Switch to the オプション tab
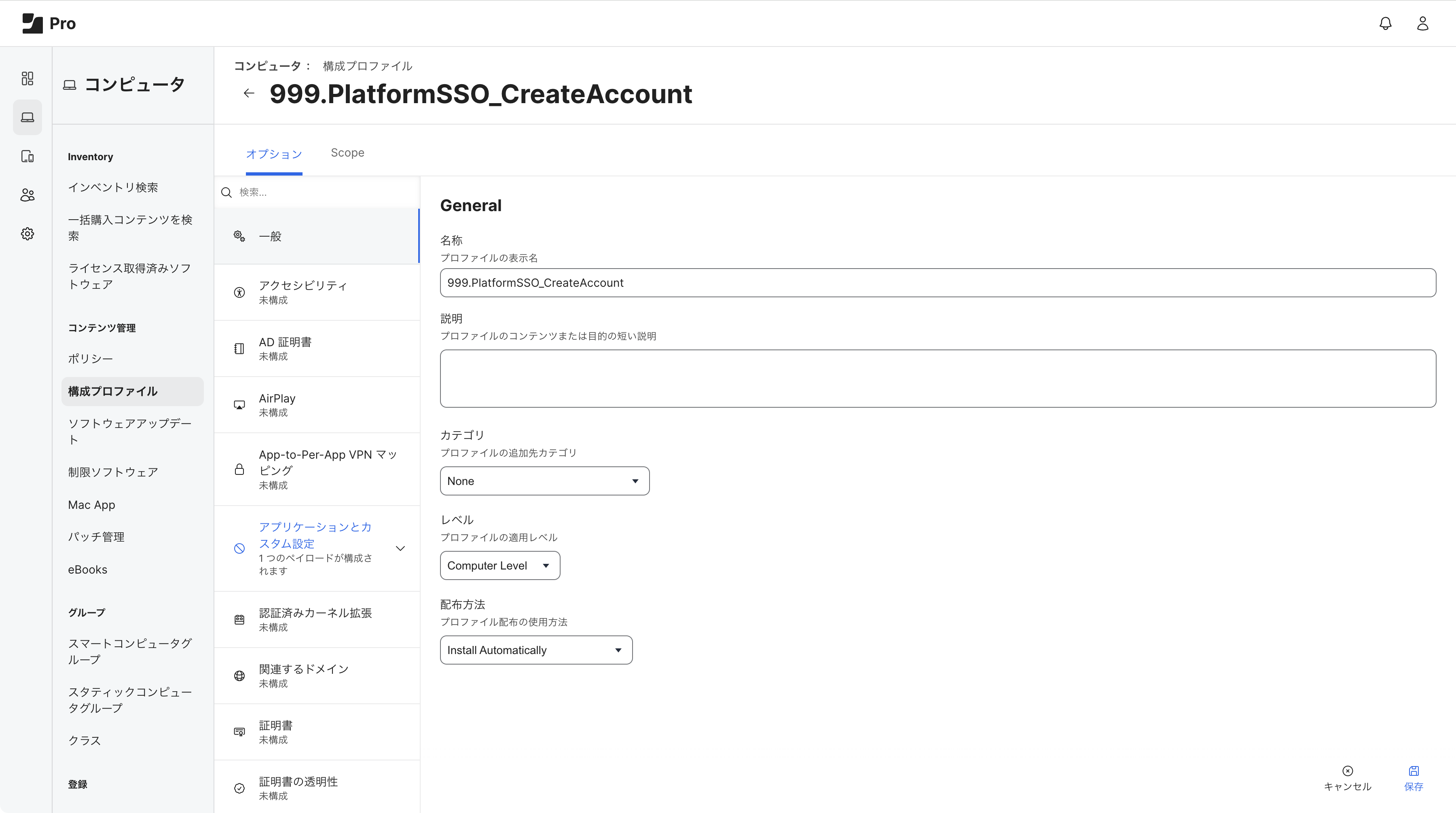Image resolution: width=1456 pixels, height=813 pixels. click(x=273, y=154)
